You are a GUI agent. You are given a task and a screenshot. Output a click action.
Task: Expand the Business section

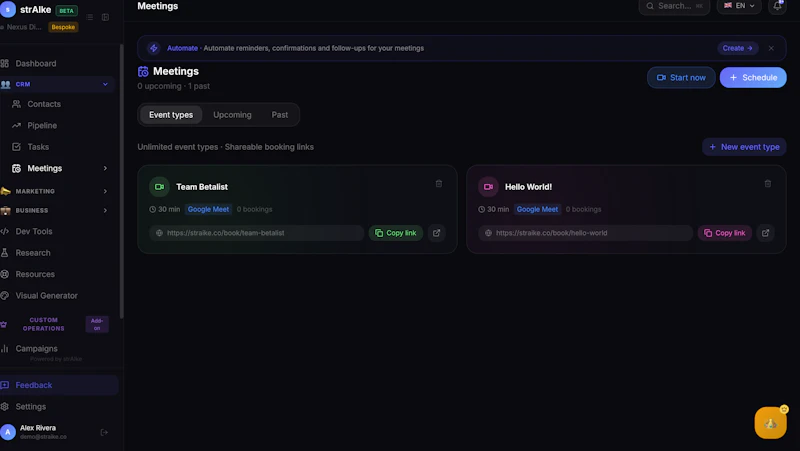tap(105, 210)
